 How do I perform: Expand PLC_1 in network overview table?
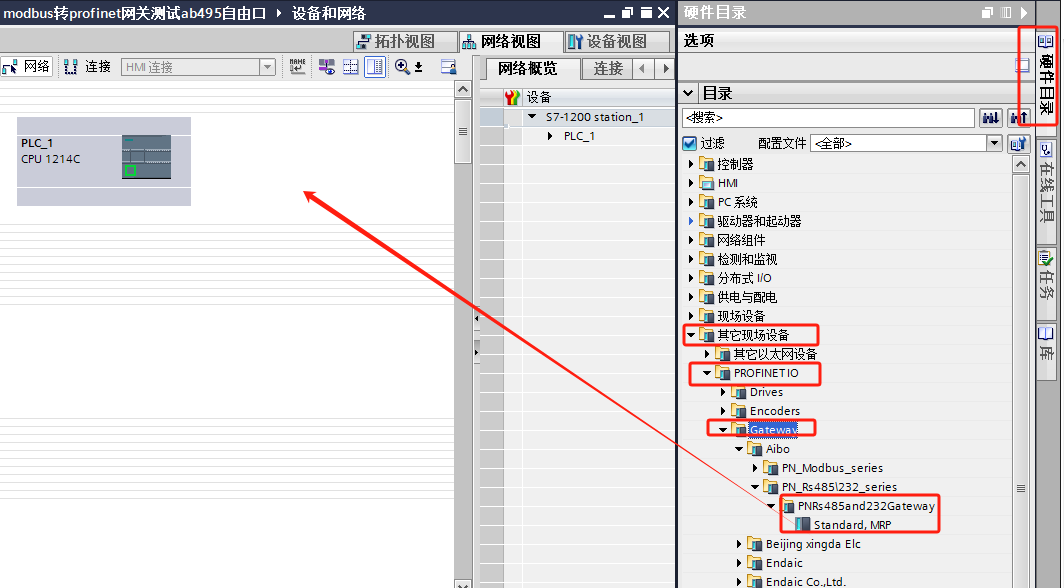click(550, 136)
